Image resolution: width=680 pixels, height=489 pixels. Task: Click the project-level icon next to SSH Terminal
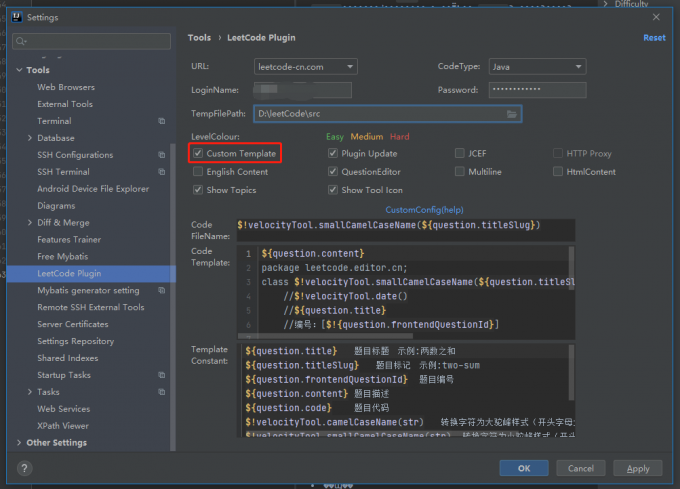click(x=162, y=172)
